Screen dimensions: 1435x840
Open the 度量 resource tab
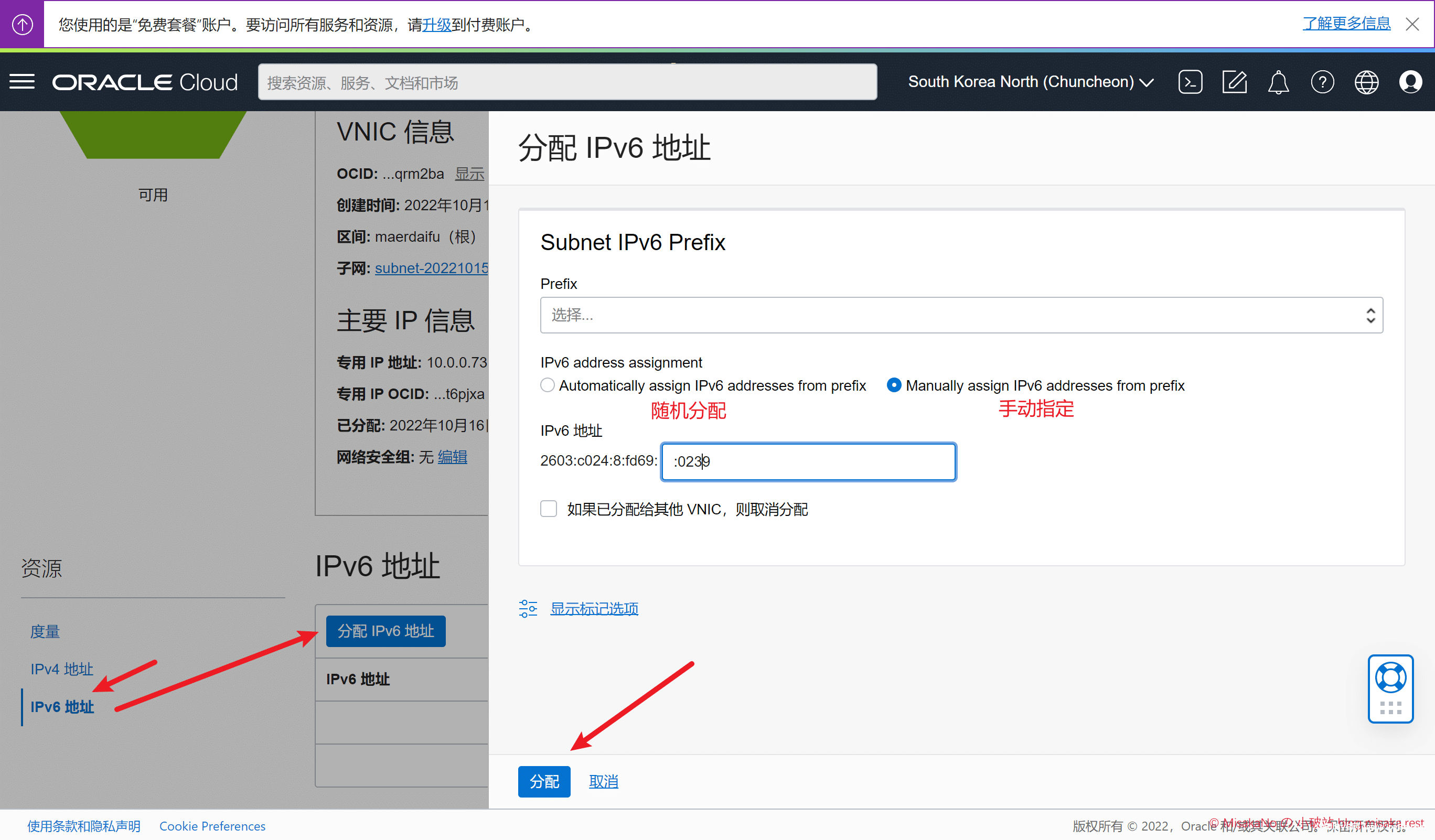(45, 631)
